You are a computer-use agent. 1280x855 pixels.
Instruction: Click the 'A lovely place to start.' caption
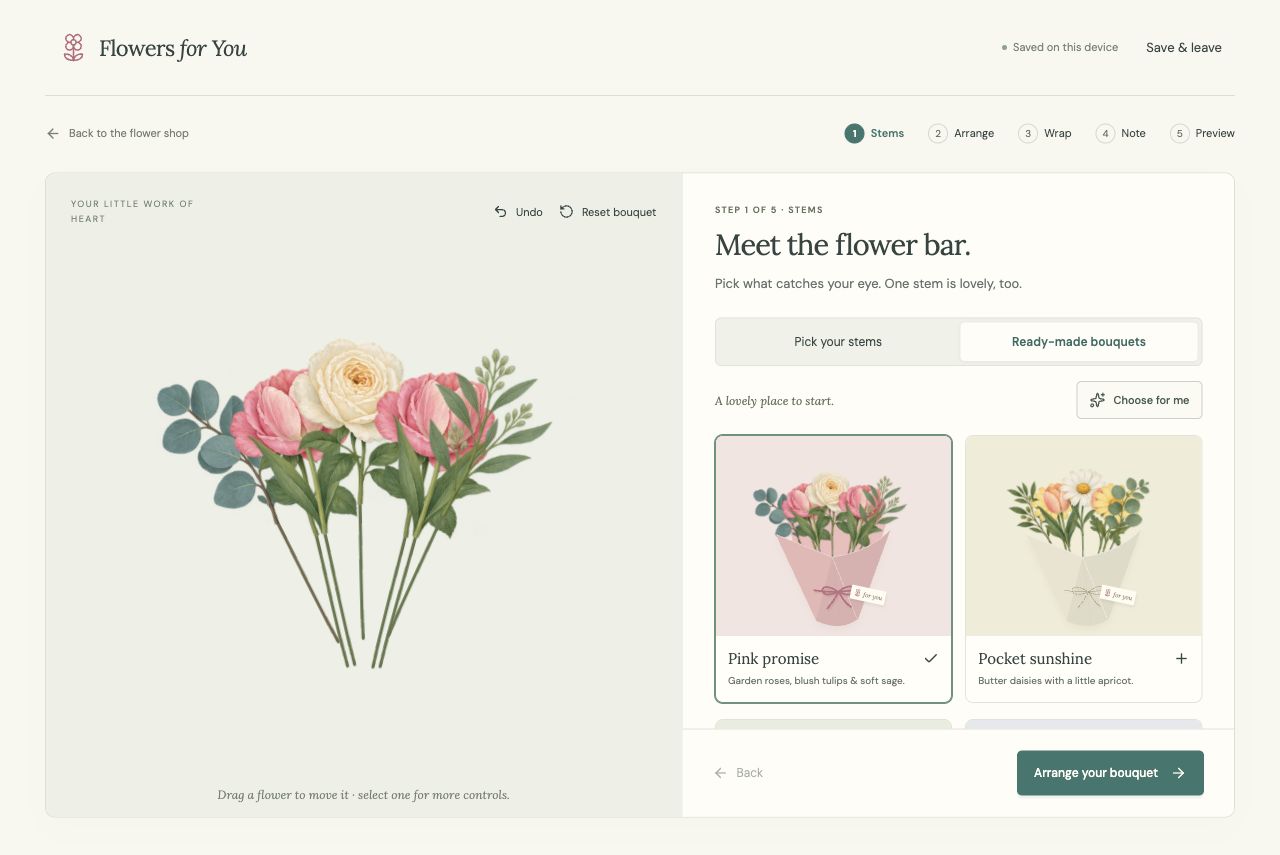[x=774, y=401]
